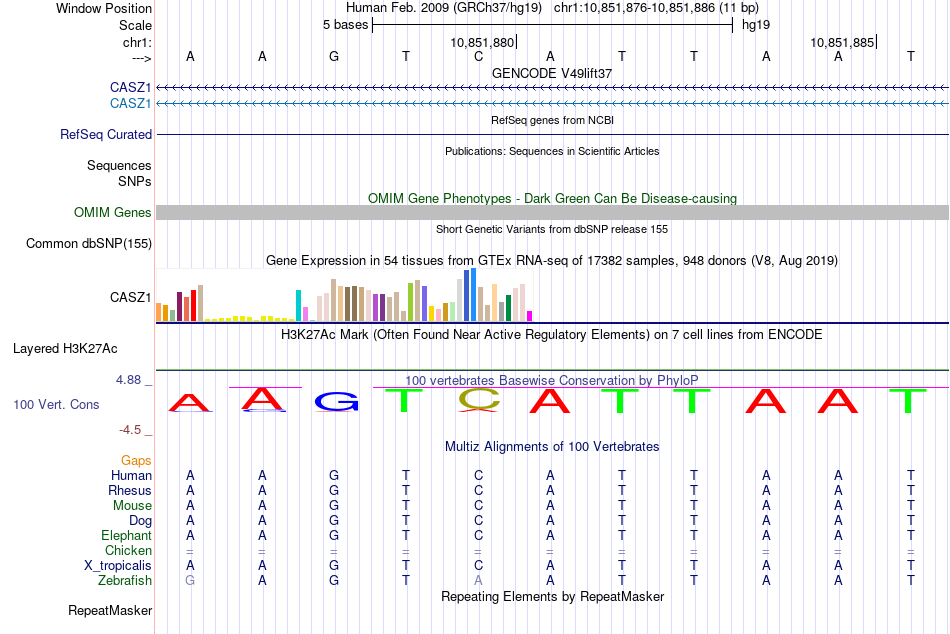Click the SNPs track label
950x634 pixels.
point(135,181)
